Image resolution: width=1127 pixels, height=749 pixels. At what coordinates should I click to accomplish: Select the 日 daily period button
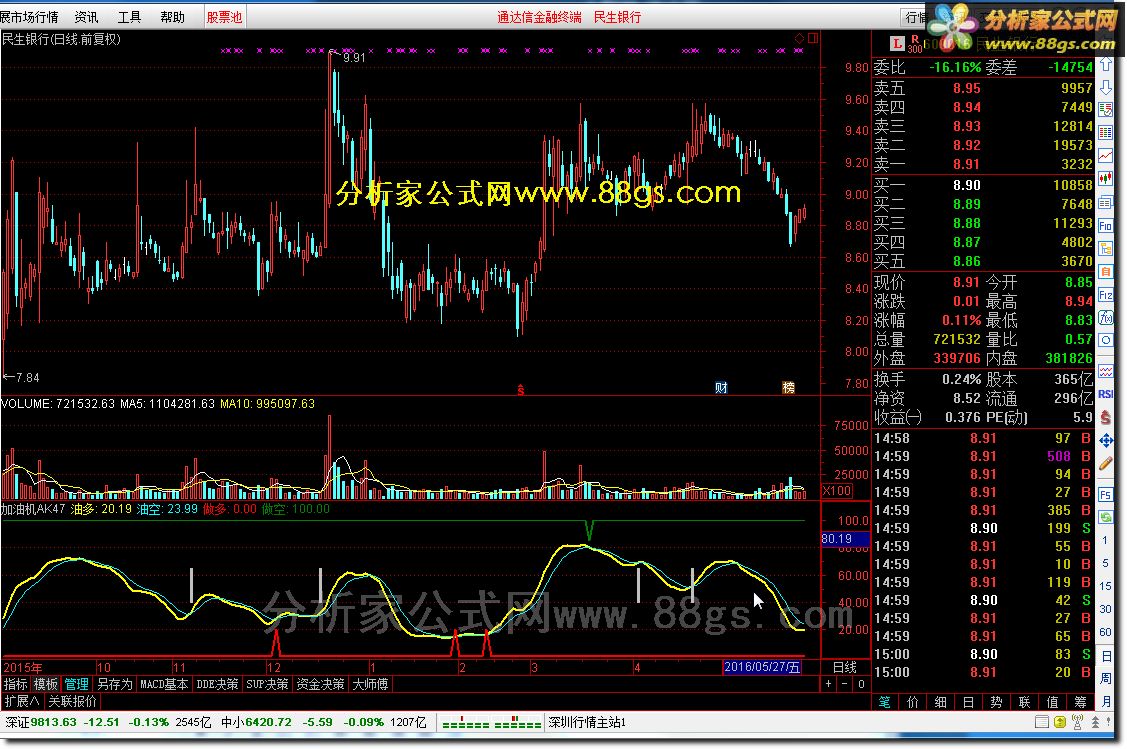point(1105,656)
